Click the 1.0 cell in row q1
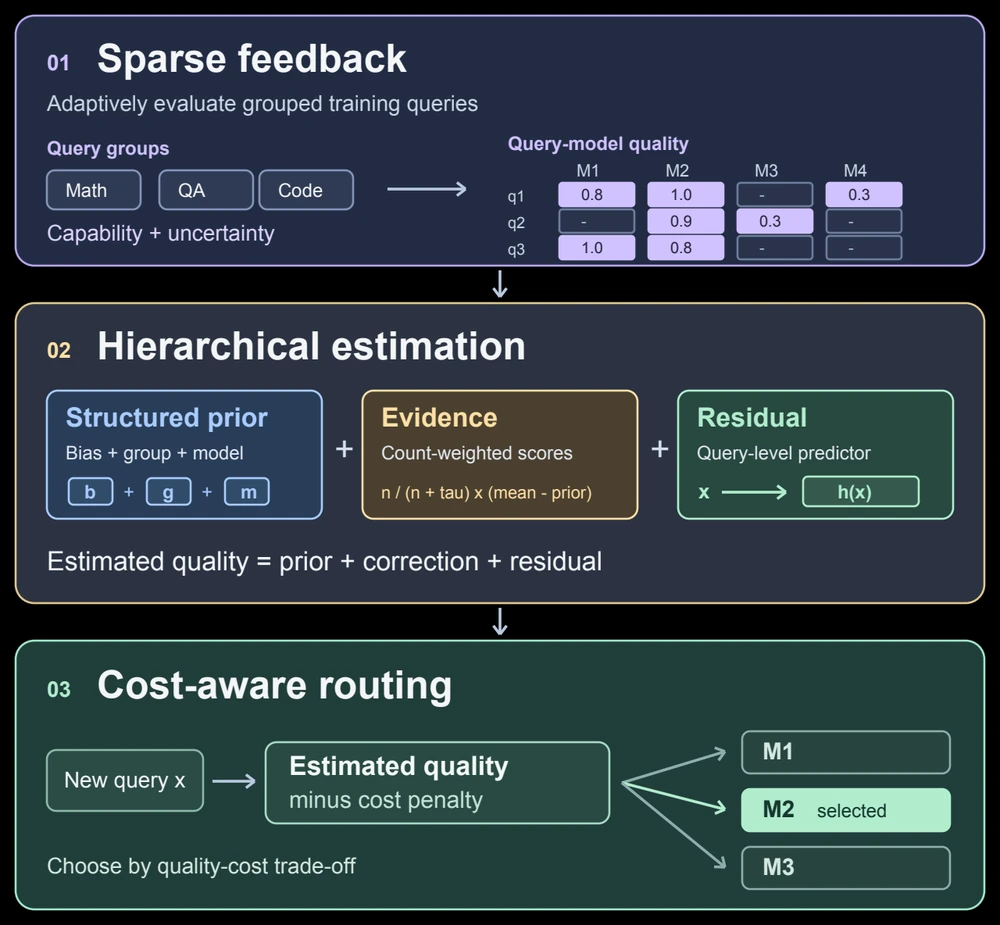Viewport: 1000px width, 925px height. click(686, 195)
